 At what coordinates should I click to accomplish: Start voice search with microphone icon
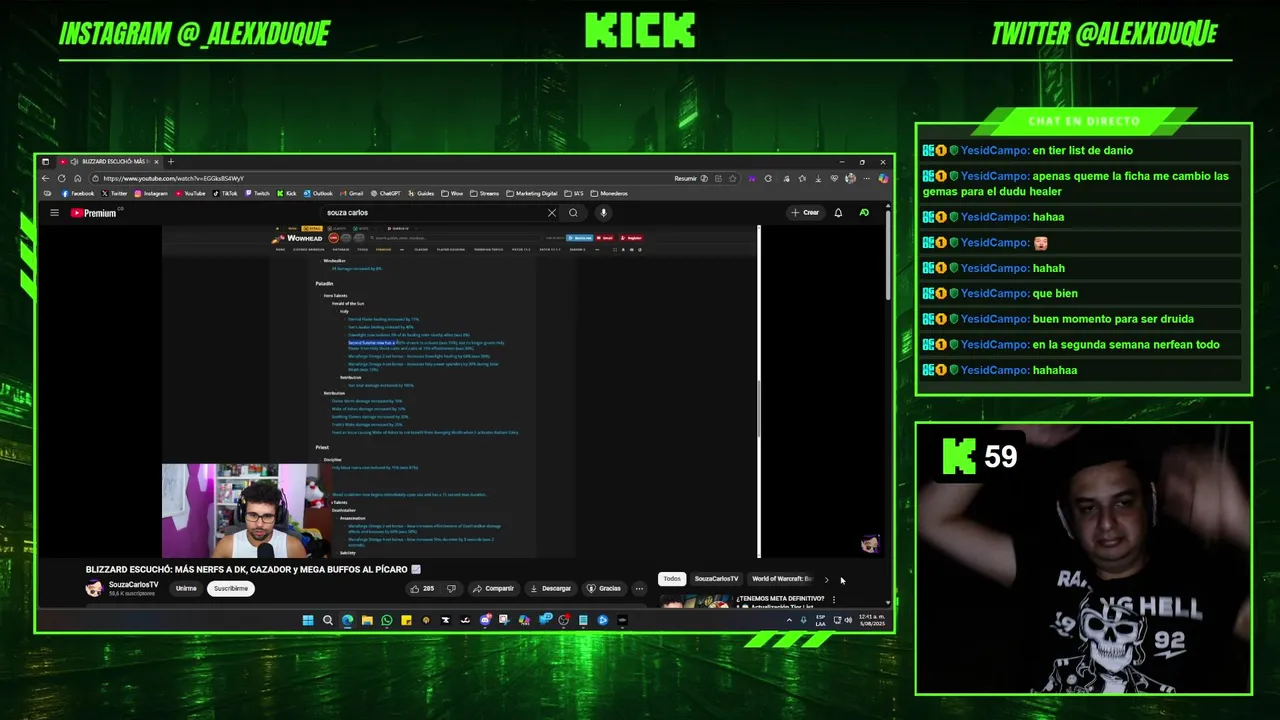pos(603,212)
